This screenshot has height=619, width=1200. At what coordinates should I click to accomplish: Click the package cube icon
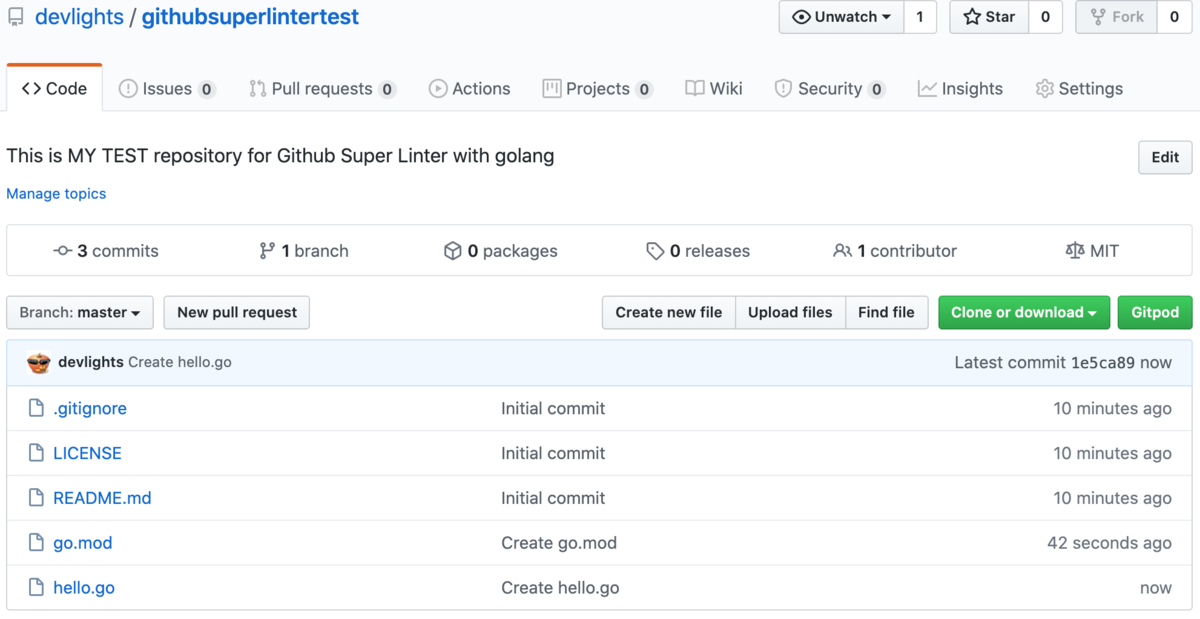453,251
